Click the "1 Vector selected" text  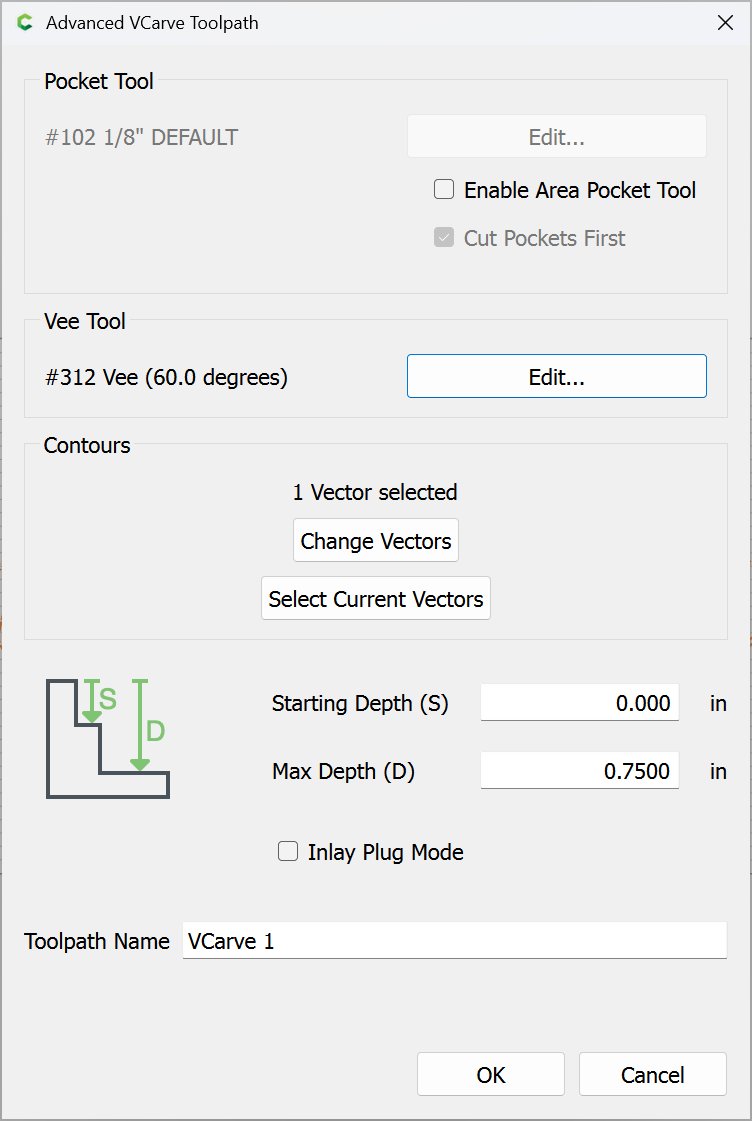(375, 492)
